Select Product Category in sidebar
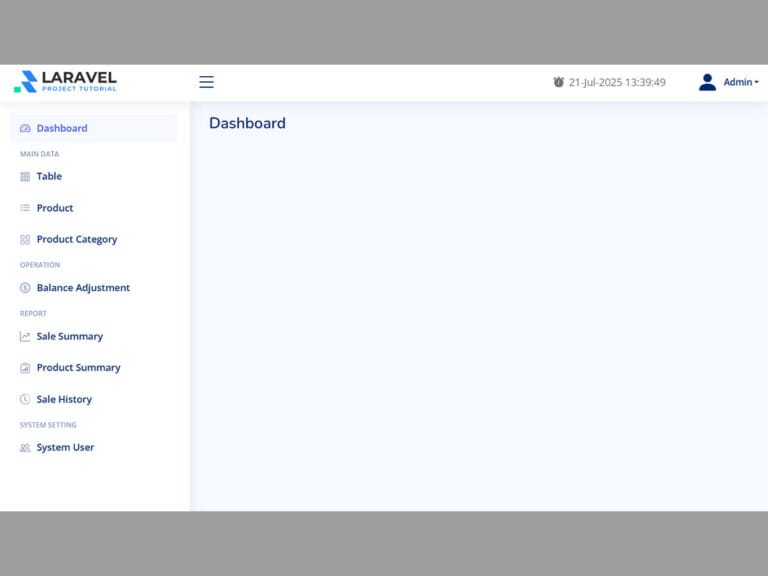Image resolution: width=768 pixels, height=576 pixels. pyautogui.click(x=77, y=239)
